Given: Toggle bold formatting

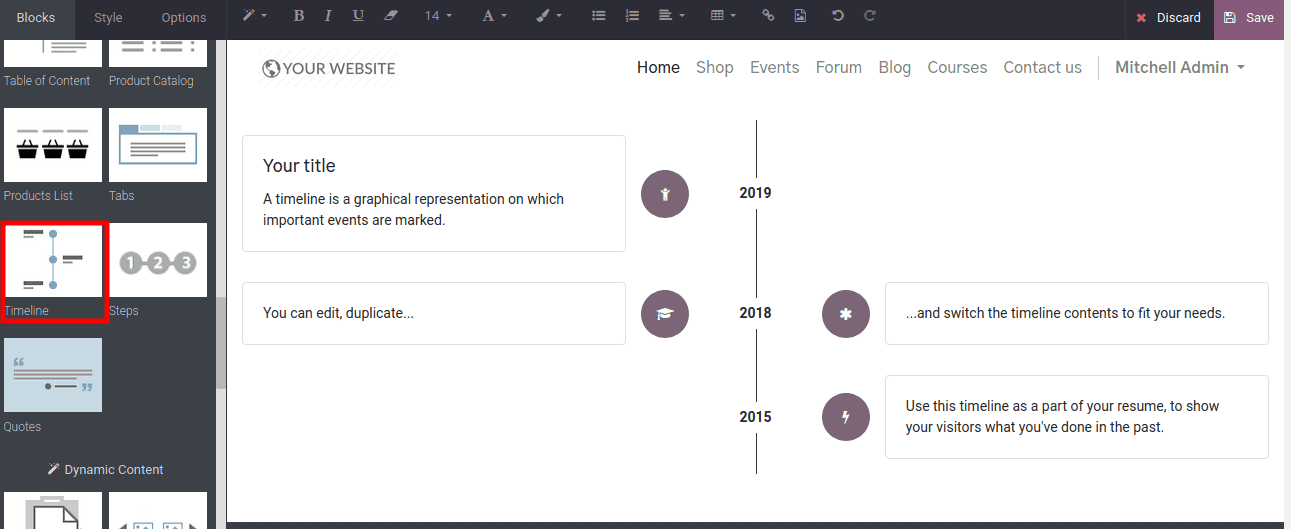Looking at the screenshot, I should 298,16.
